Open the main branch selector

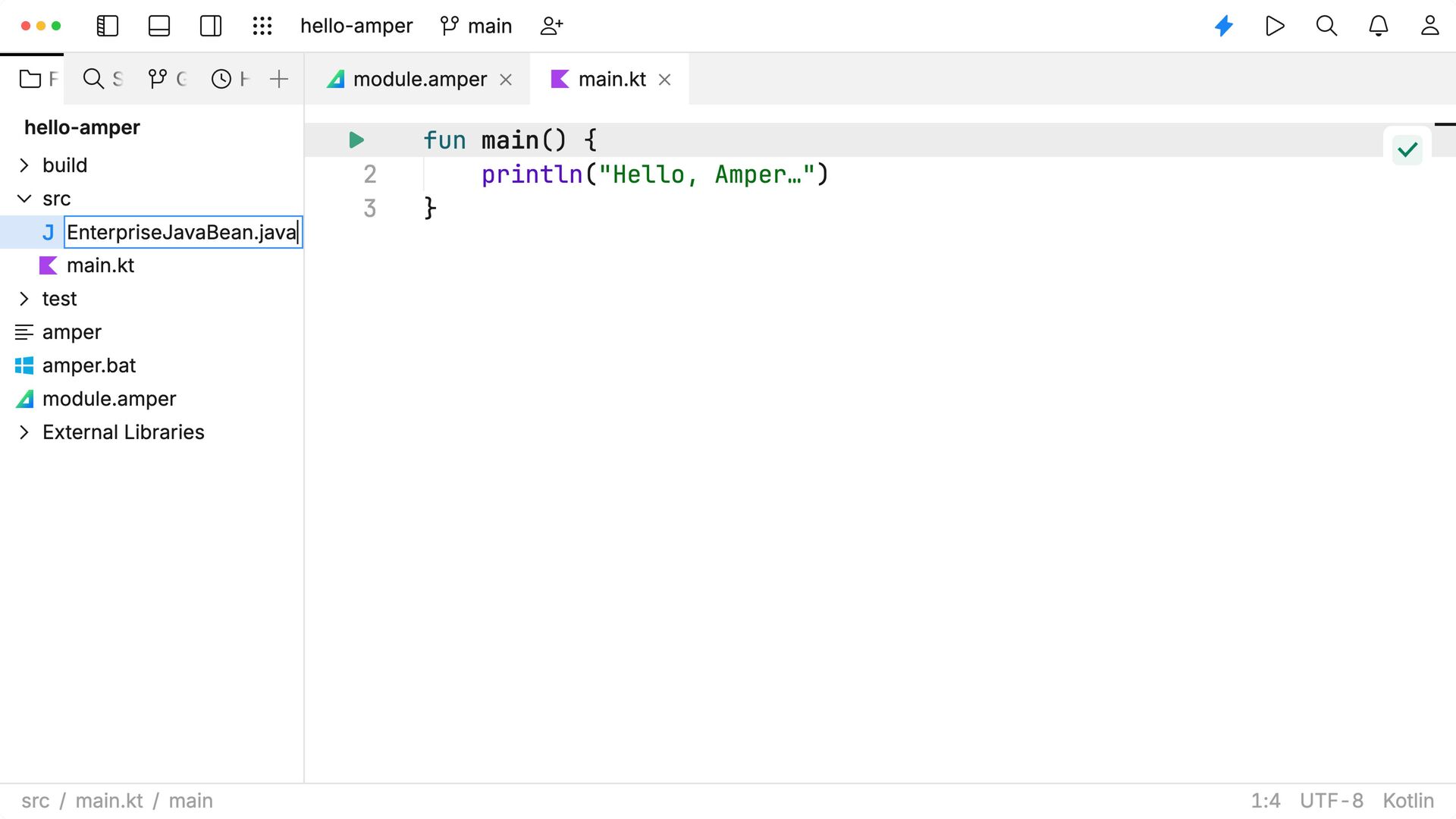pos(476,26)
